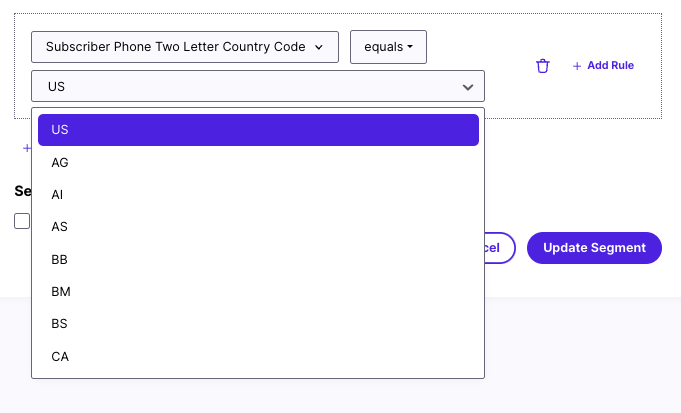
Task: Click the Add Rule link text
Action: click(610, 66)
